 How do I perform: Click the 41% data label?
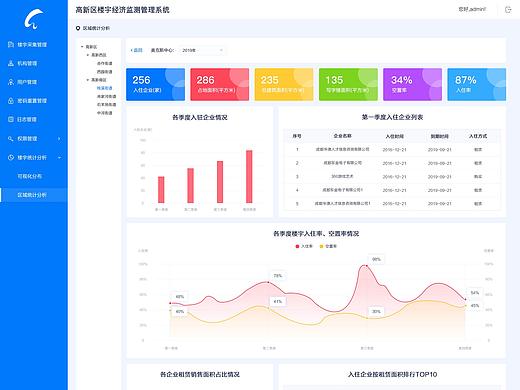pos(278,301)
